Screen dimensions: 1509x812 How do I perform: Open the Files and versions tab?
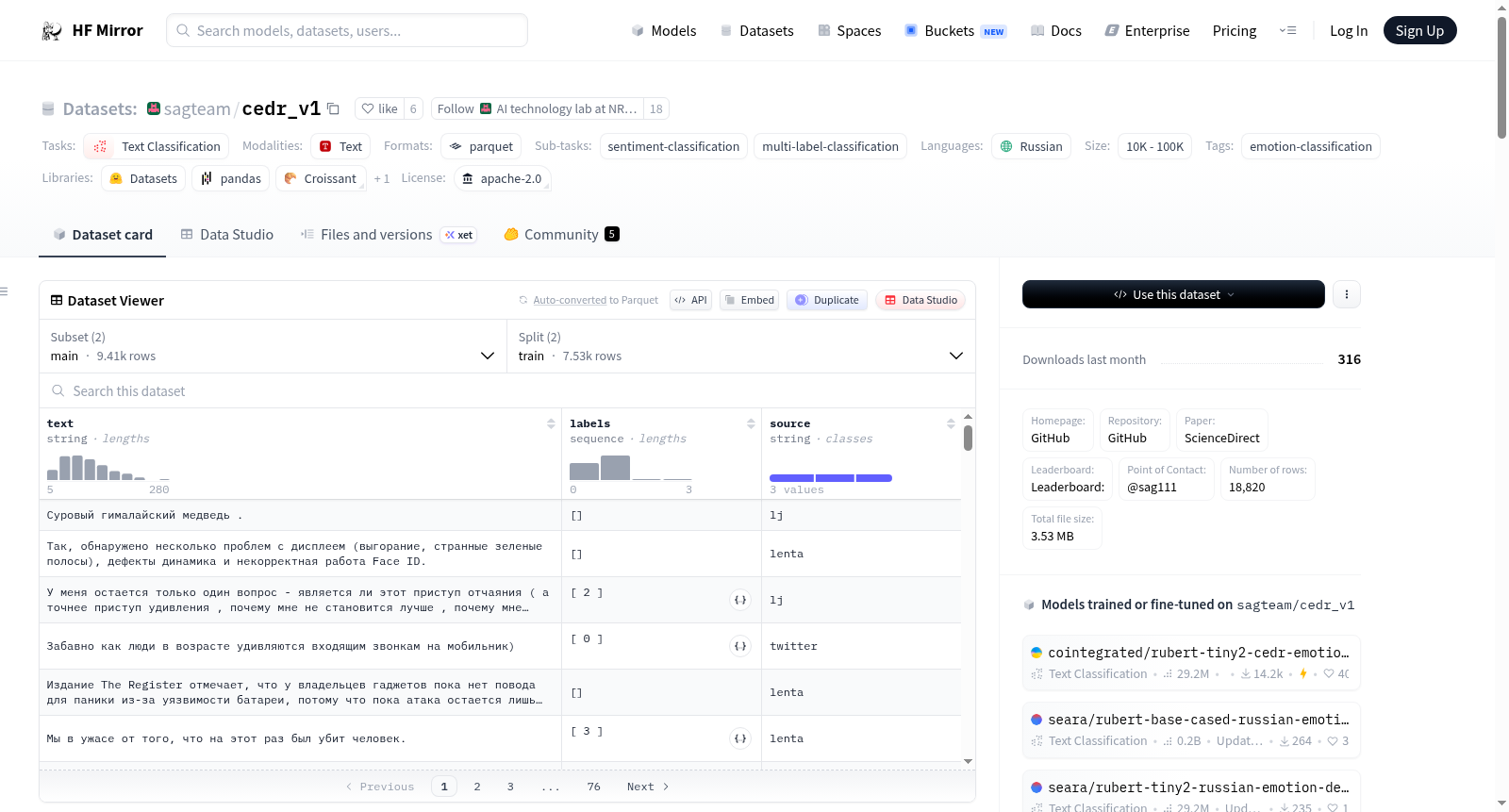coord(389,235)
